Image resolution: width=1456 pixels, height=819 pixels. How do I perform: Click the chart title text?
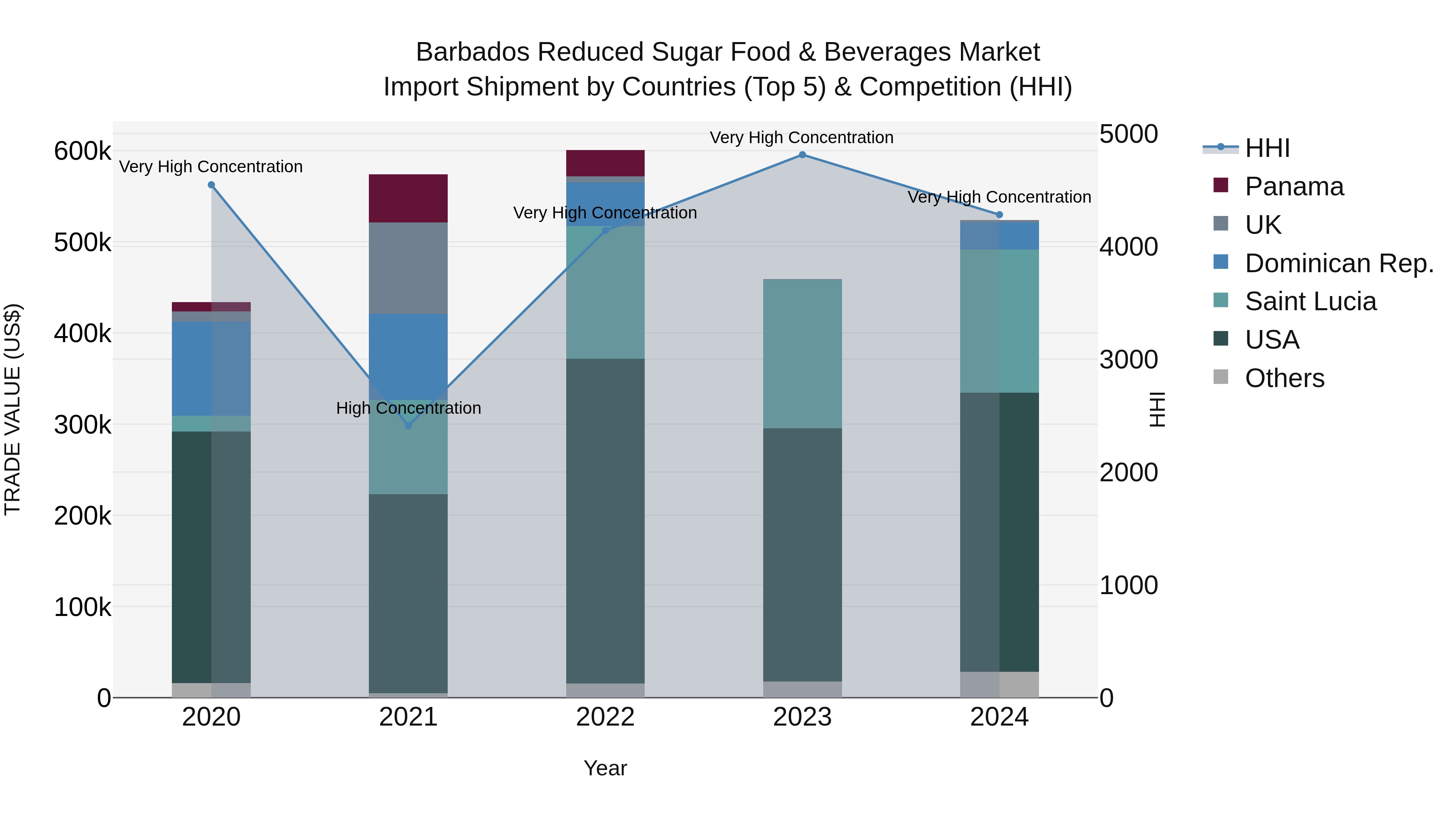pos(728,69)
